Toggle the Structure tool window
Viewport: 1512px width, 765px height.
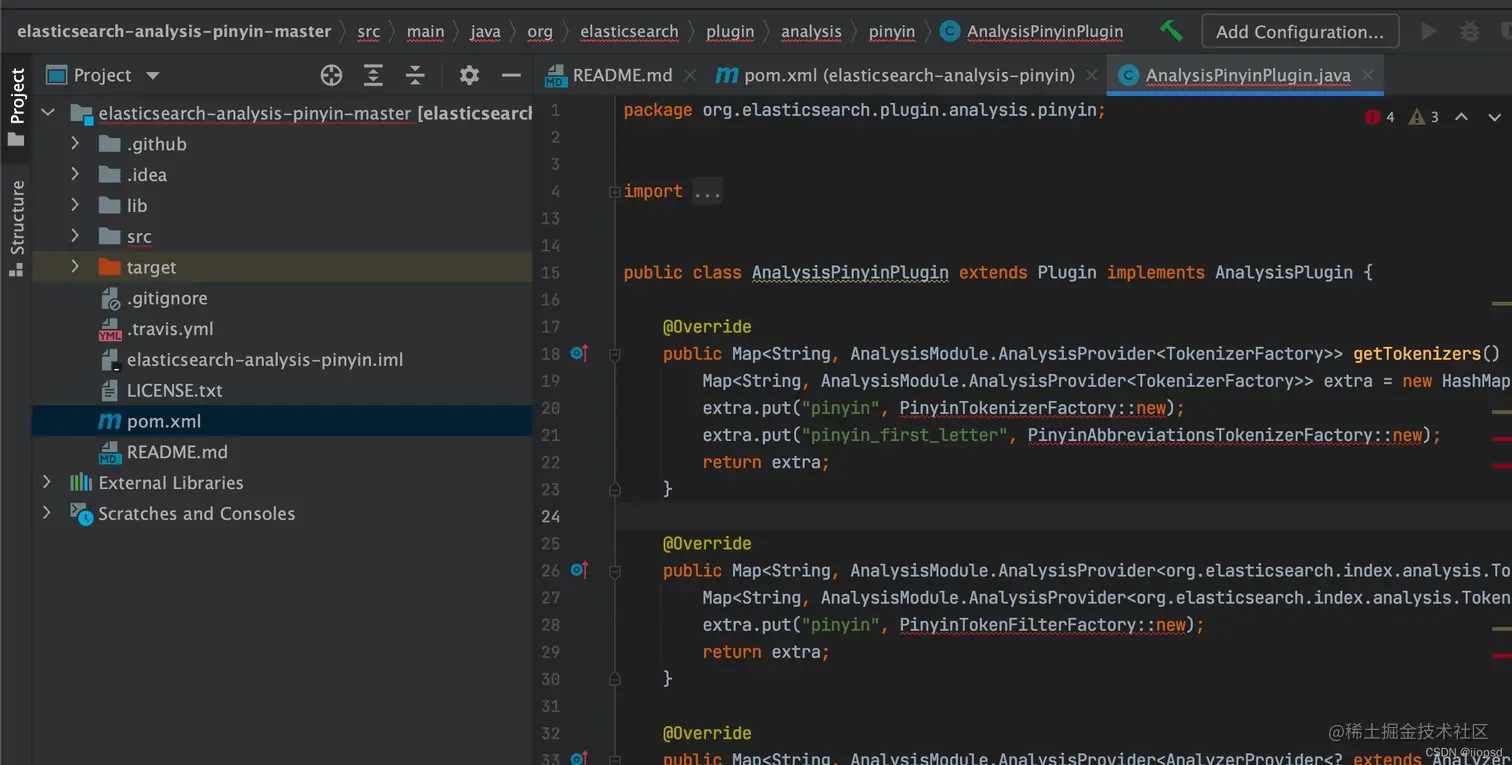(17, 226)
